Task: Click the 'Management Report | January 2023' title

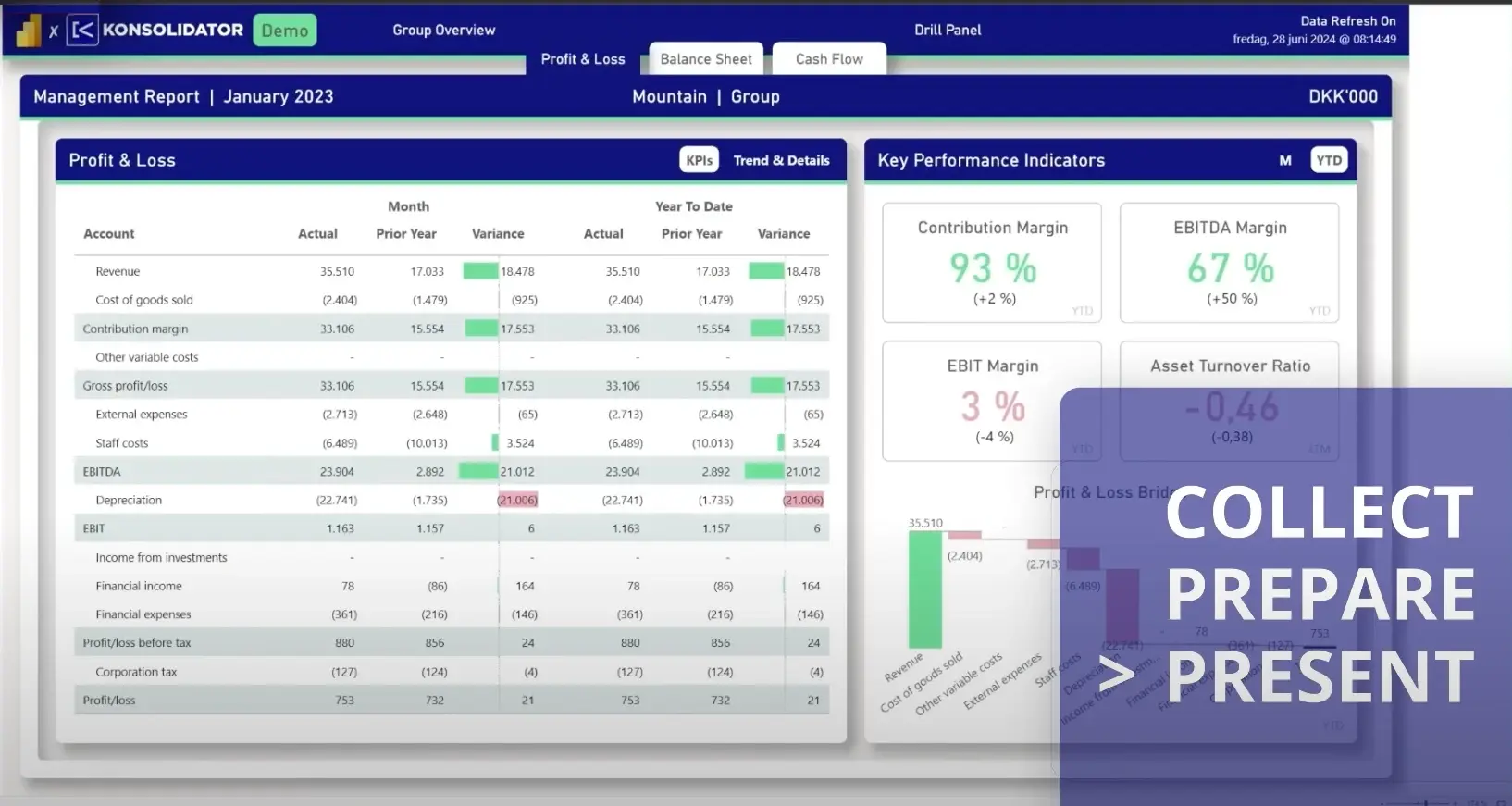Action: [183, 96]
